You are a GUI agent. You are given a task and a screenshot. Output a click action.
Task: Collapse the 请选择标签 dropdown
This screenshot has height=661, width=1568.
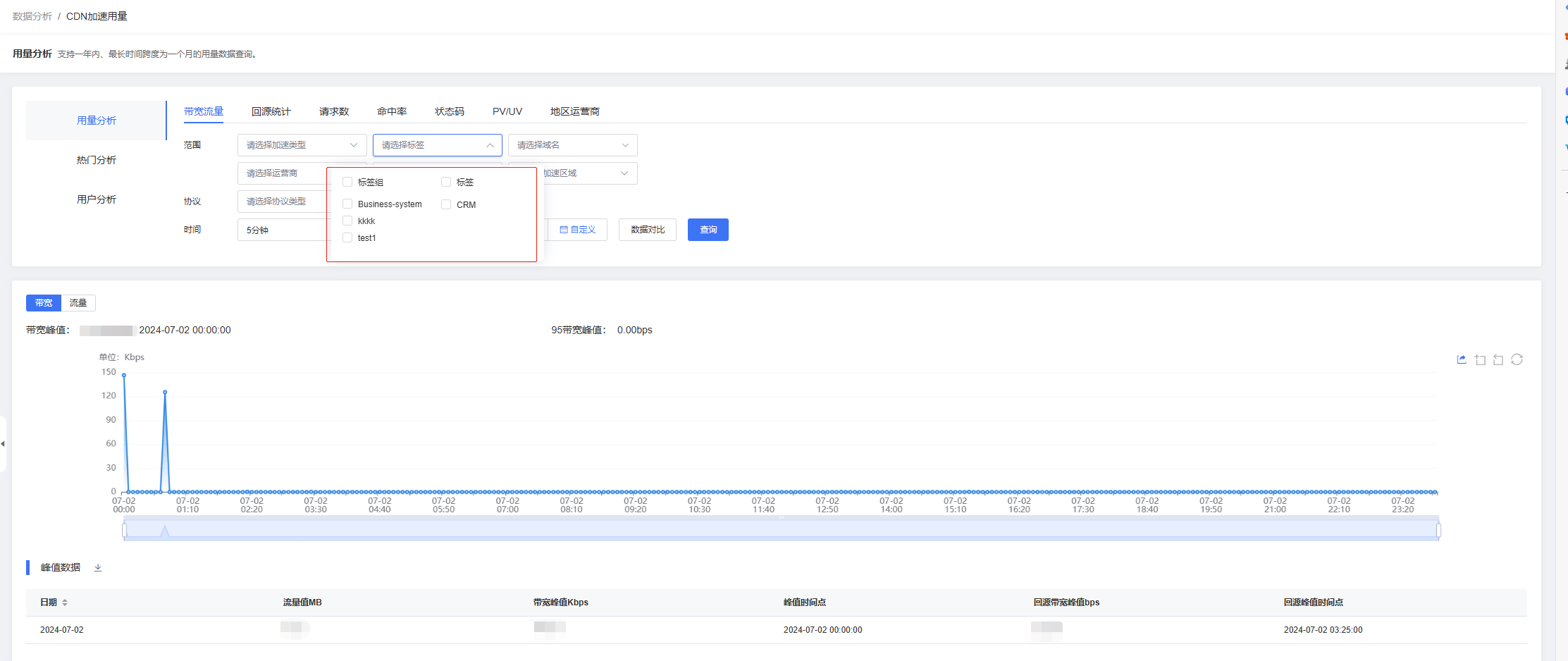tap(438, 145)
